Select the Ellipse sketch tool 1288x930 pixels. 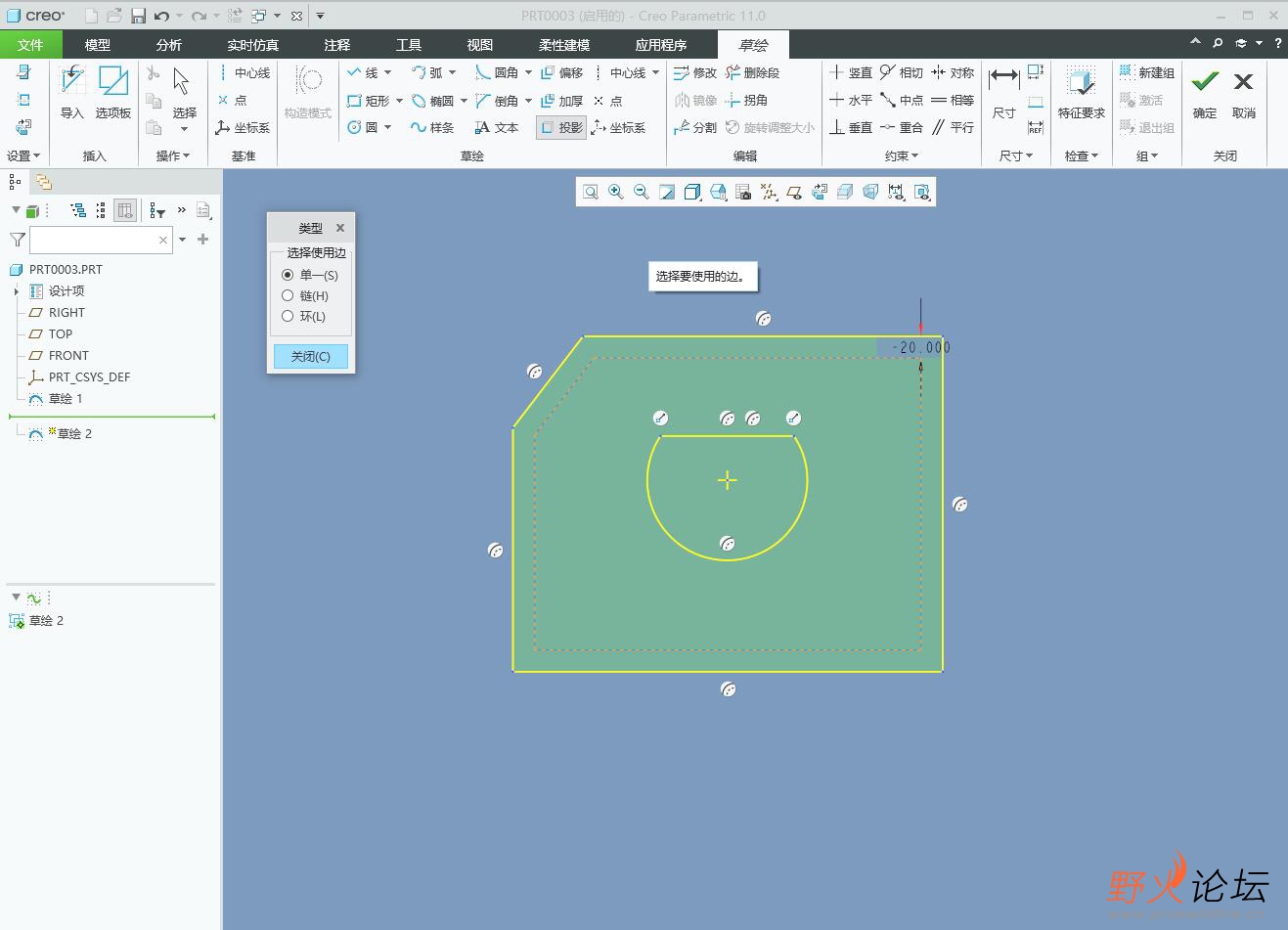(432, 101)
